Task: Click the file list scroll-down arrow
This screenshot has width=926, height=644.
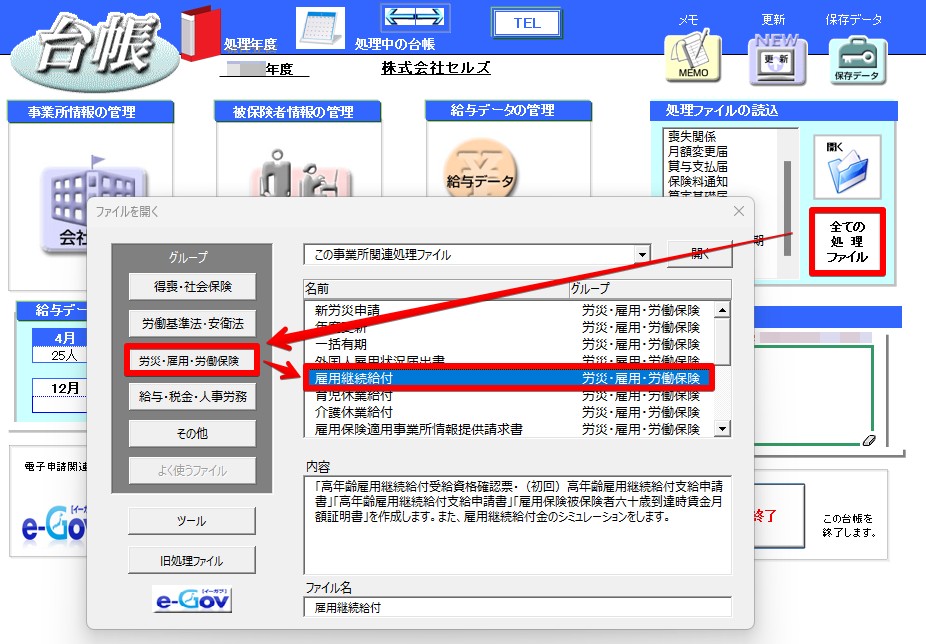Action: (x=722, y=428)
